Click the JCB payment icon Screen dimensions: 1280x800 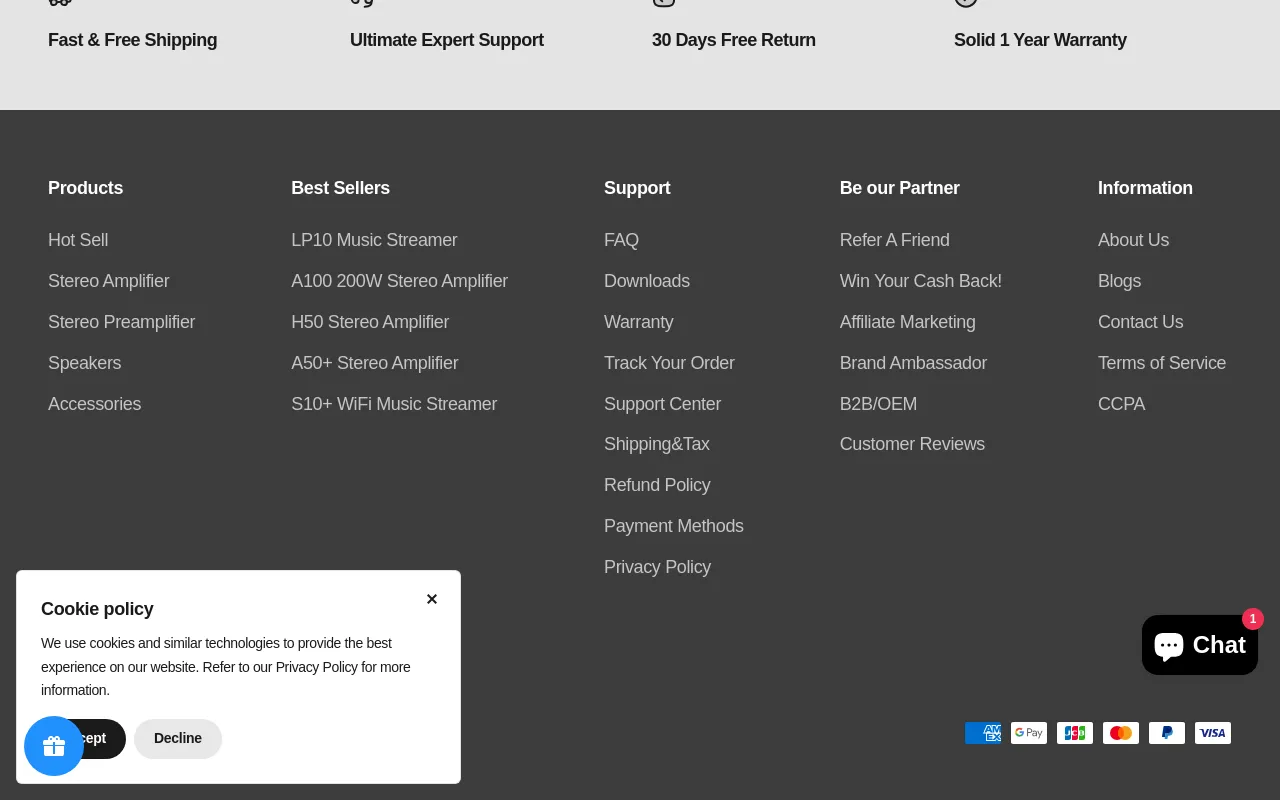click(x=1075, y=733)
